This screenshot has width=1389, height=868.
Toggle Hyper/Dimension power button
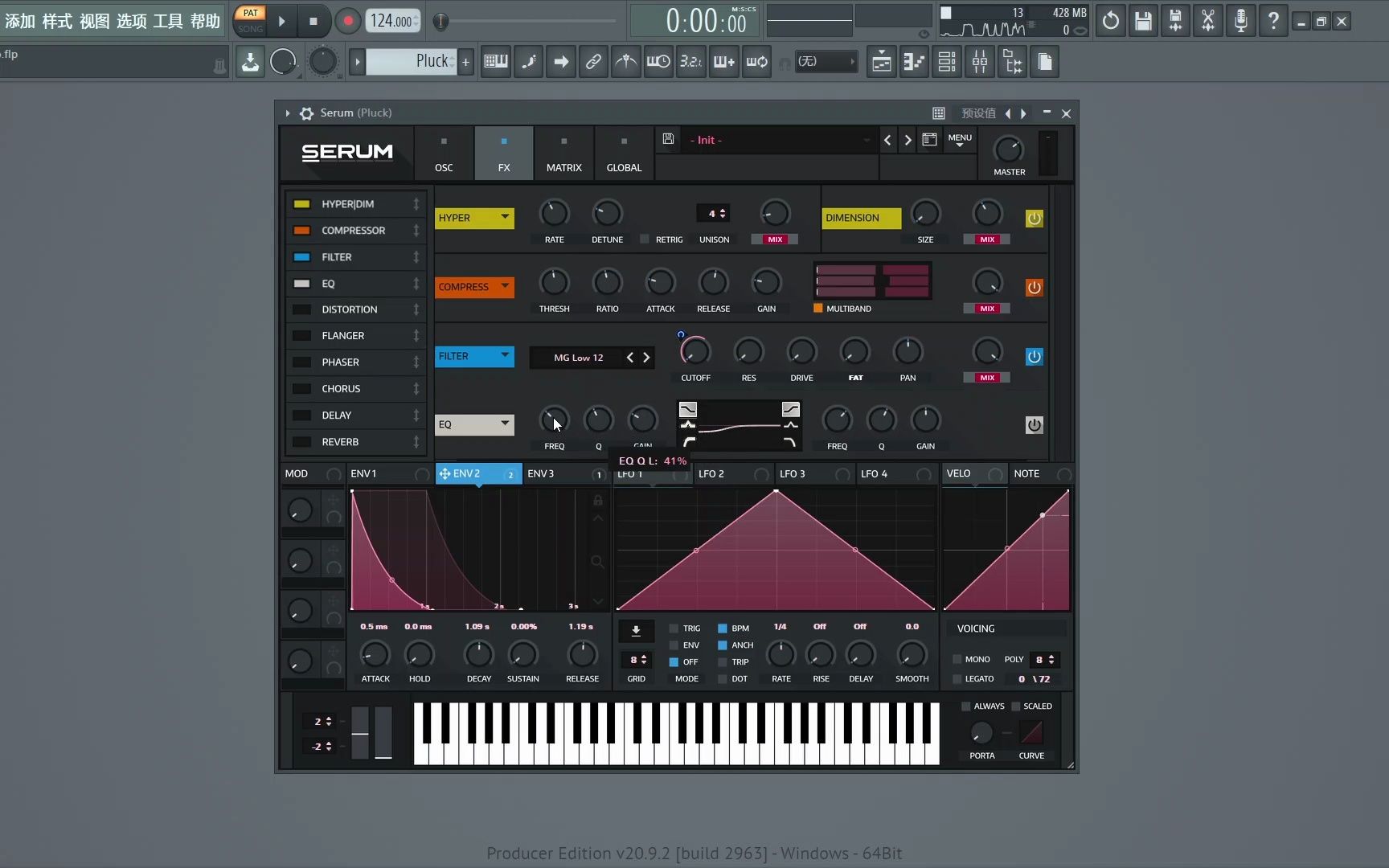click(x=1035, y=219)
